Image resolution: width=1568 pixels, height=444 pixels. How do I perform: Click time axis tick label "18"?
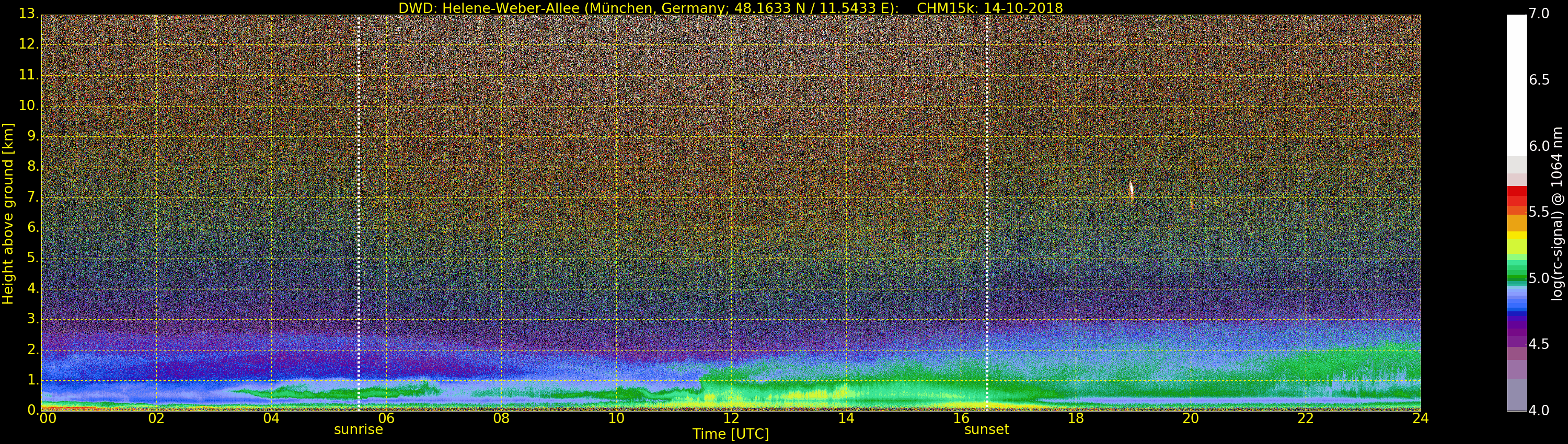(1076, 418)
